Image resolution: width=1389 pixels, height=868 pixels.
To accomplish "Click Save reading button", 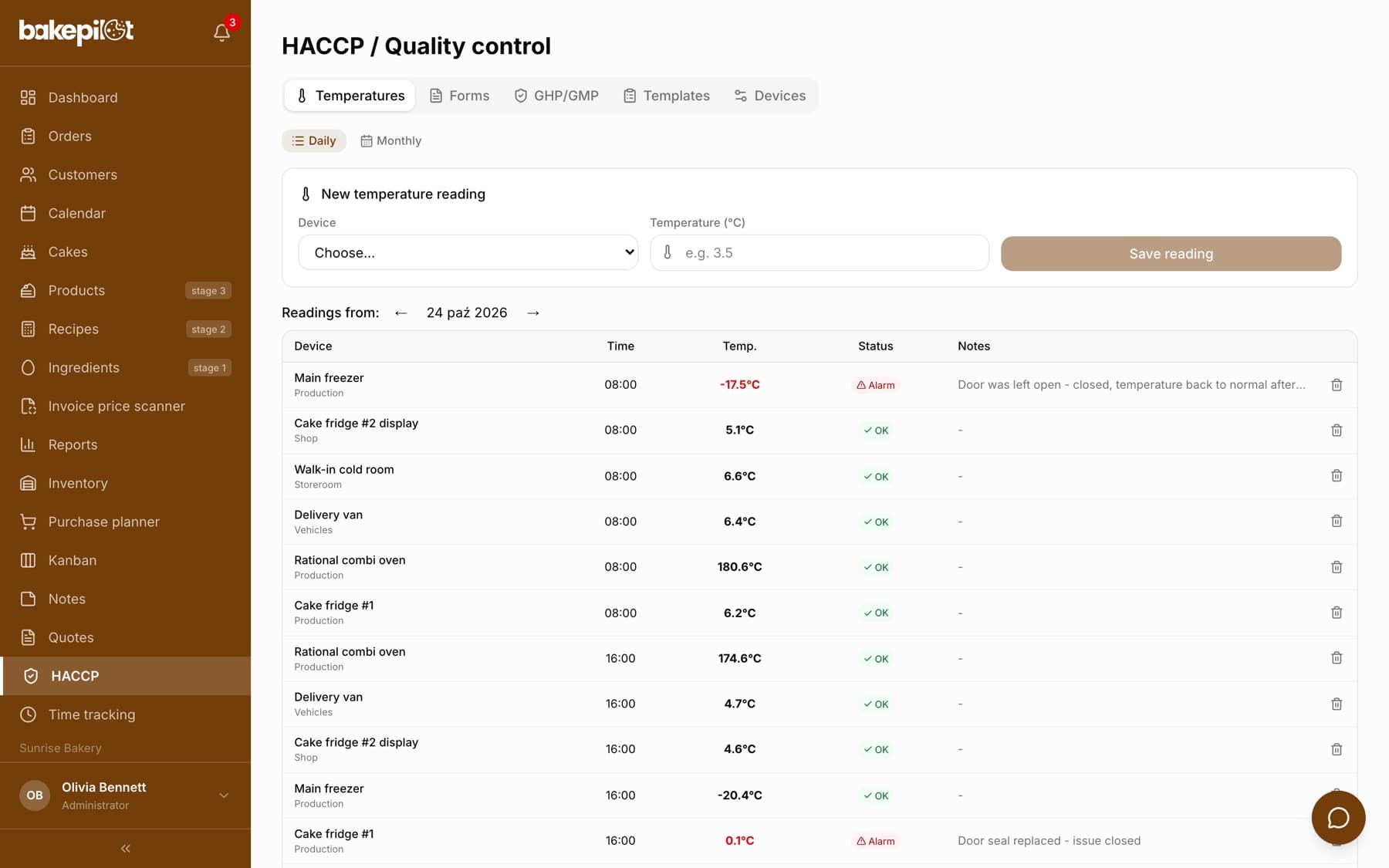I will click(1171, 254).
